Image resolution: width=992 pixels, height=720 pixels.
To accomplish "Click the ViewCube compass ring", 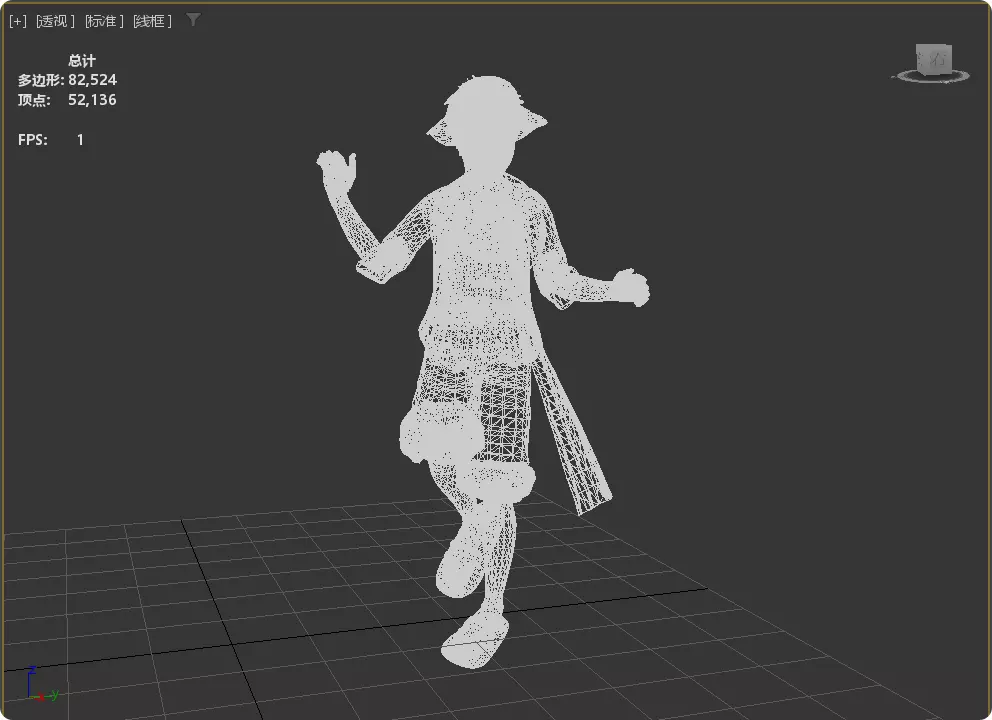I will click(x=931, y=77).
